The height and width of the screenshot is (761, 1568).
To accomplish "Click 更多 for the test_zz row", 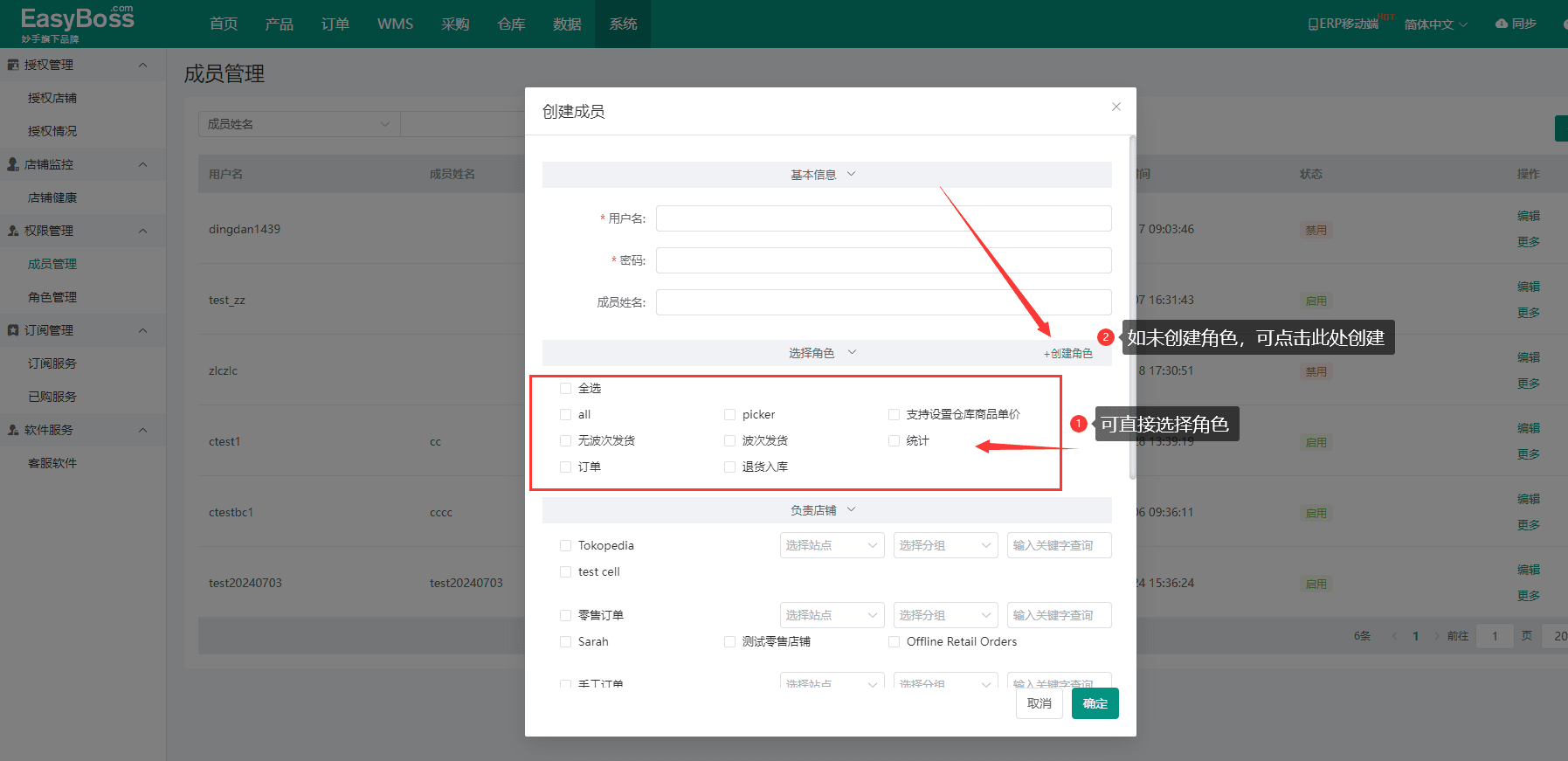I will [1529, 313].
